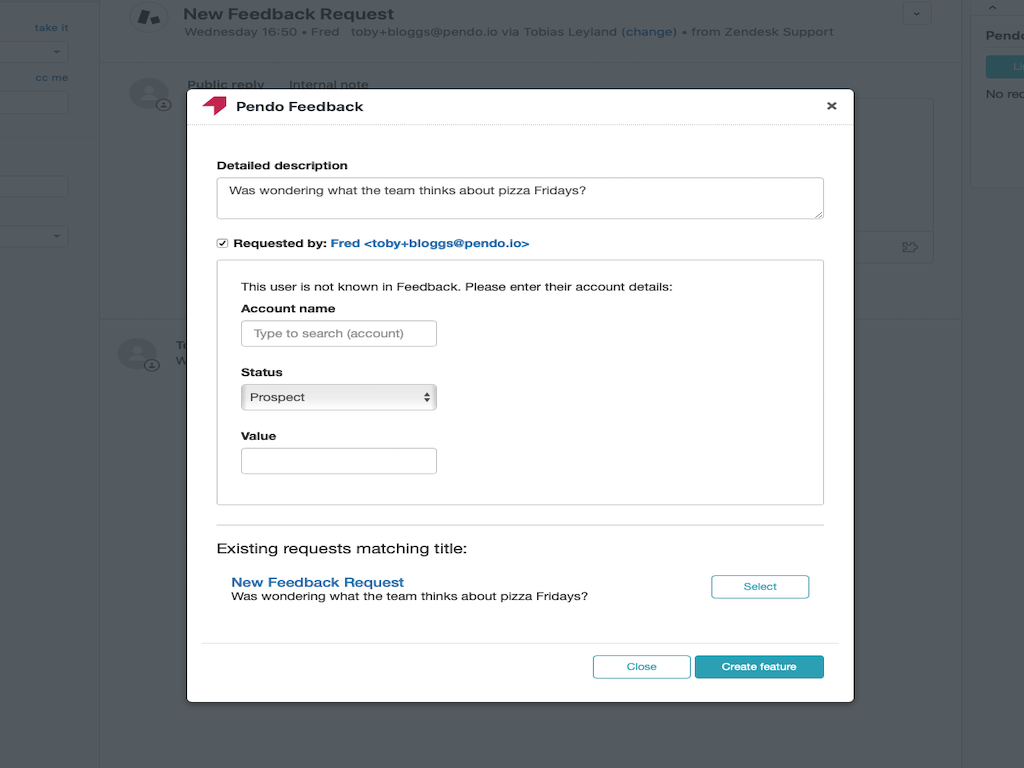Viewport: 1024px width, 768px height.
Task: Click the reply author avatar icon
Action: [x=149, y=92]
